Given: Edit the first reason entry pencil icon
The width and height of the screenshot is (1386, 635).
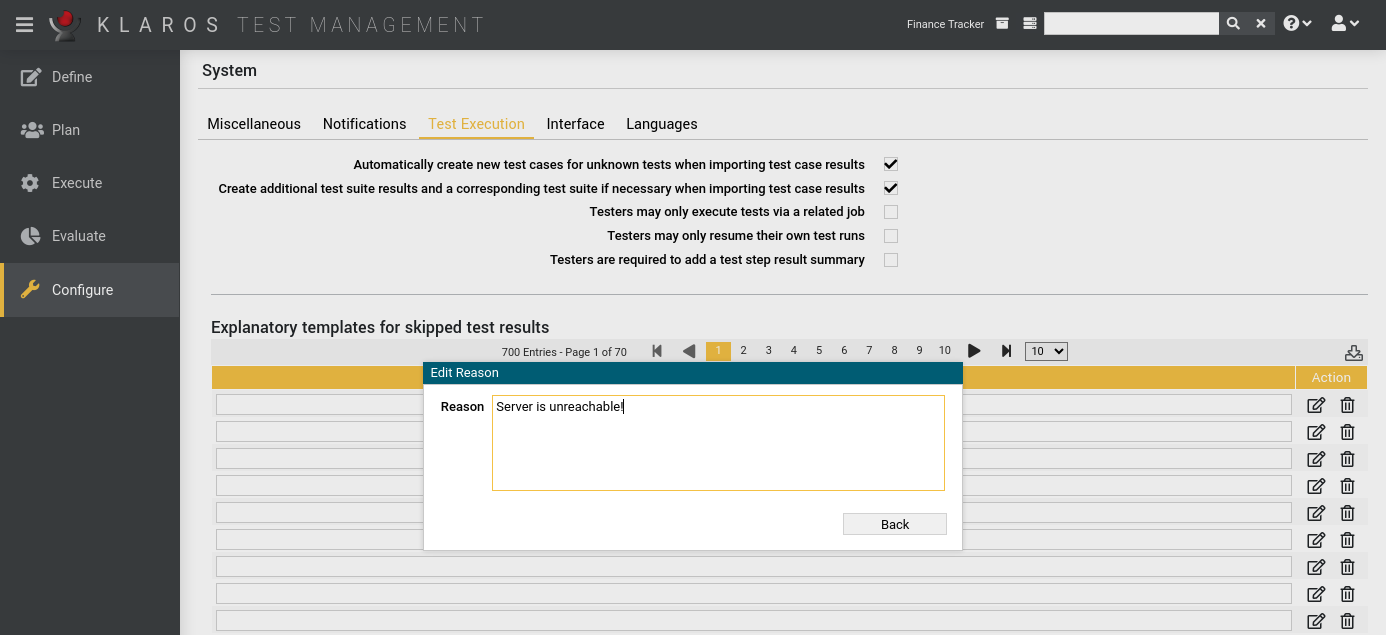Looking at the screenshot, I should click(x=1315, y=404).
